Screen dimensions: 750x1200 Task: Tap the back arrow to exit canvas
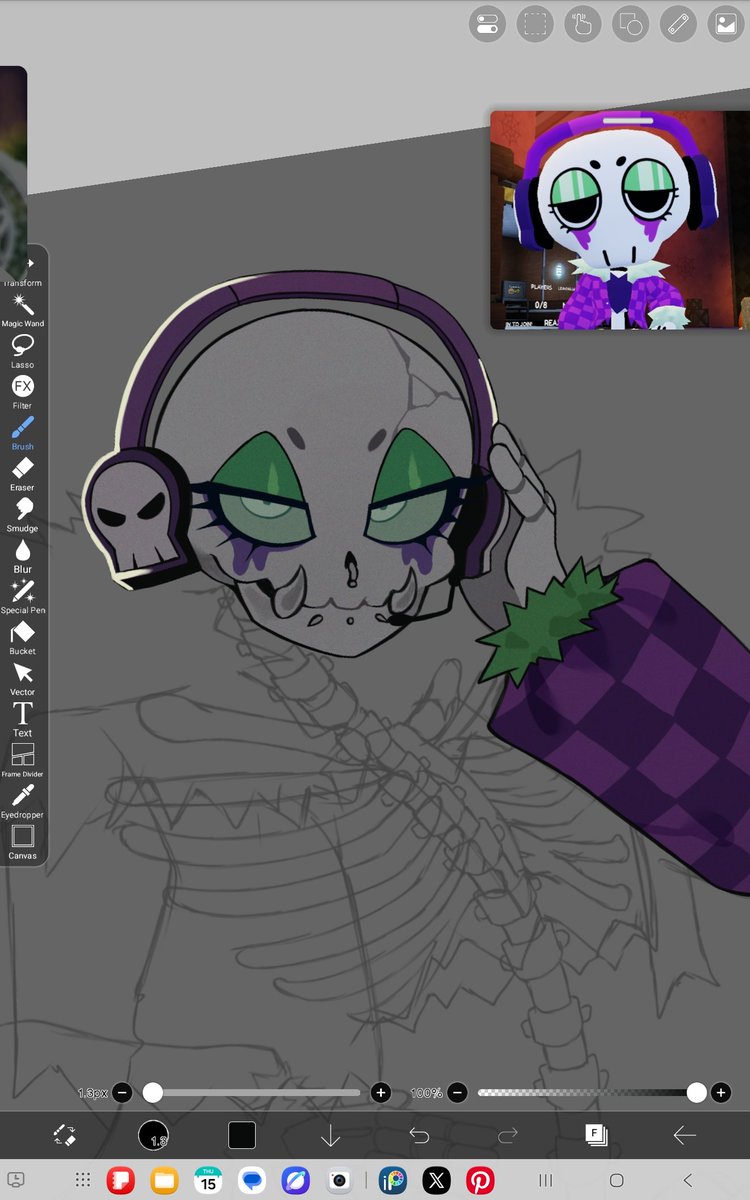pos(685,1135)
